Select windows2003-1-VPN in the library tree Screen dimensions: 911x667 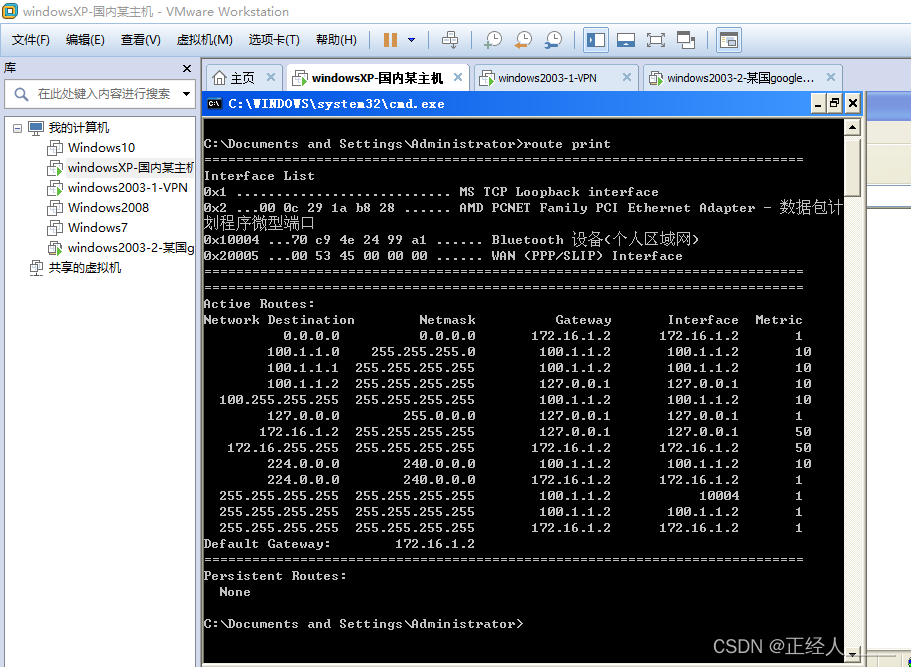tap(127, 188)
